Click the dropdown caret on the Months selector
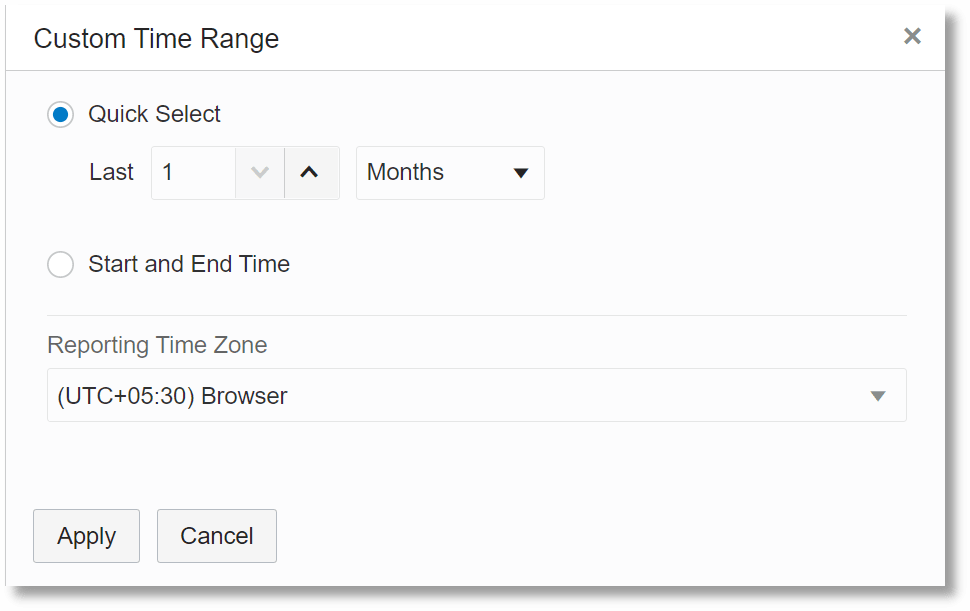This screenshot has width=970, height=611. [x=521, y=172]
